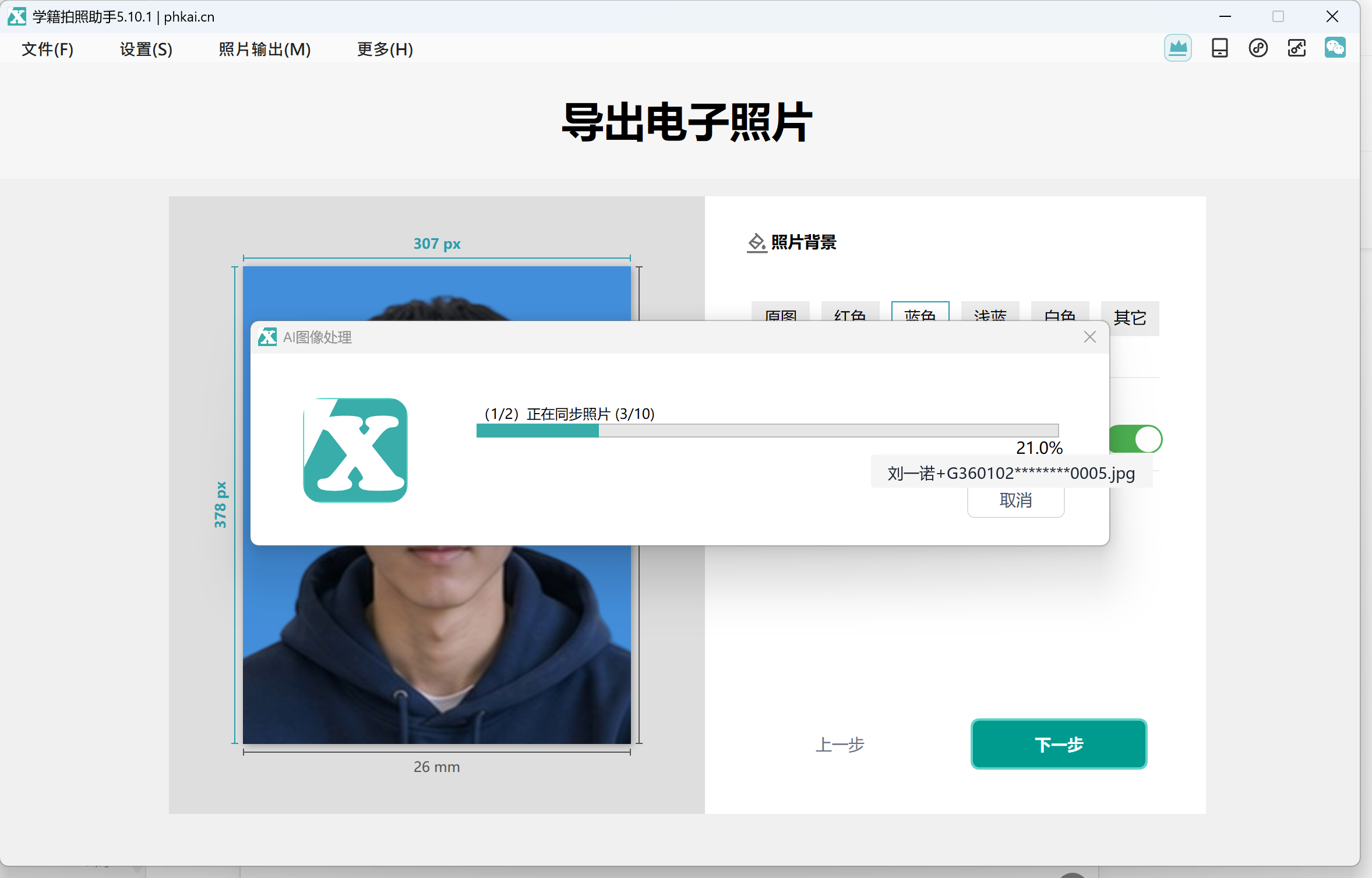Image resolution: width=1372 pixels, height=878 pixels.
Task: Click the large X logo in dialog
Action: pyautogui.click(x=355, y=450)
